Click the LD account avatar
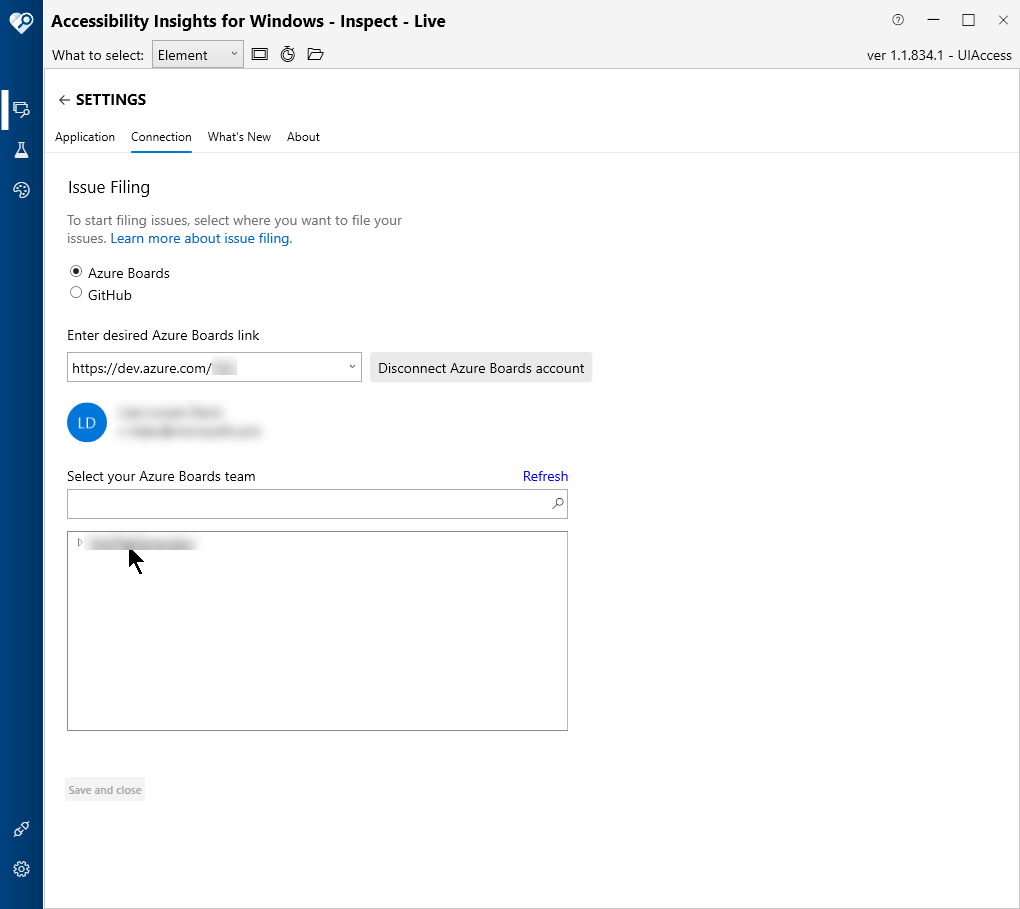 pyautogui.click(x=87, y=422)
